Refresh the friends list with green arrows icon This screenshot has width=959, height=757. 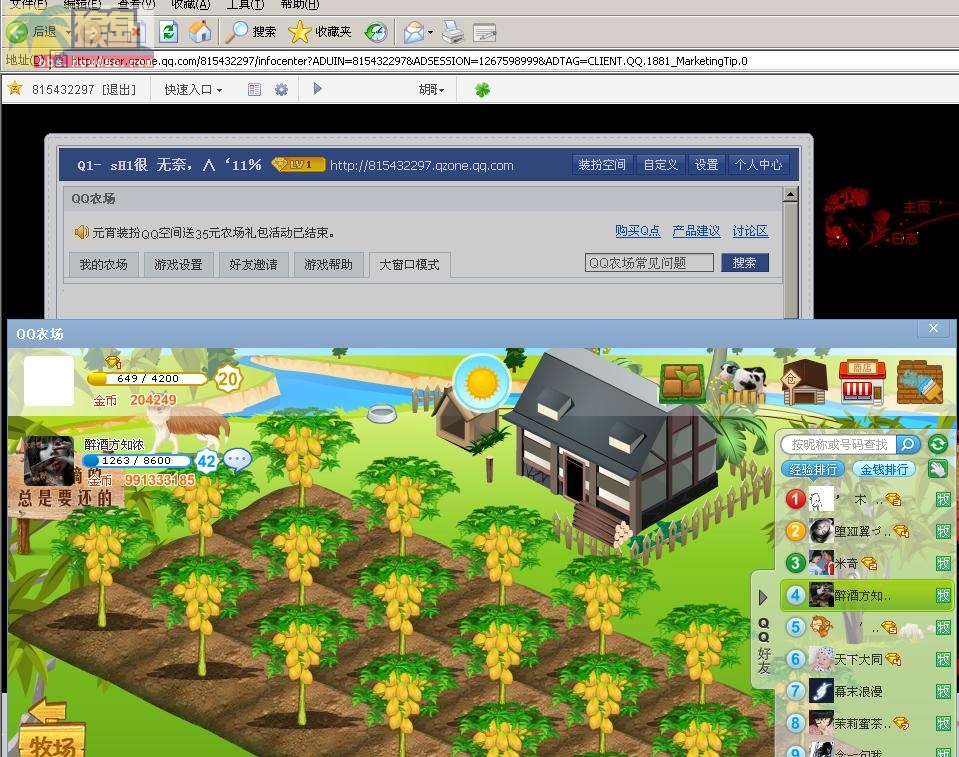pos(938,444)
